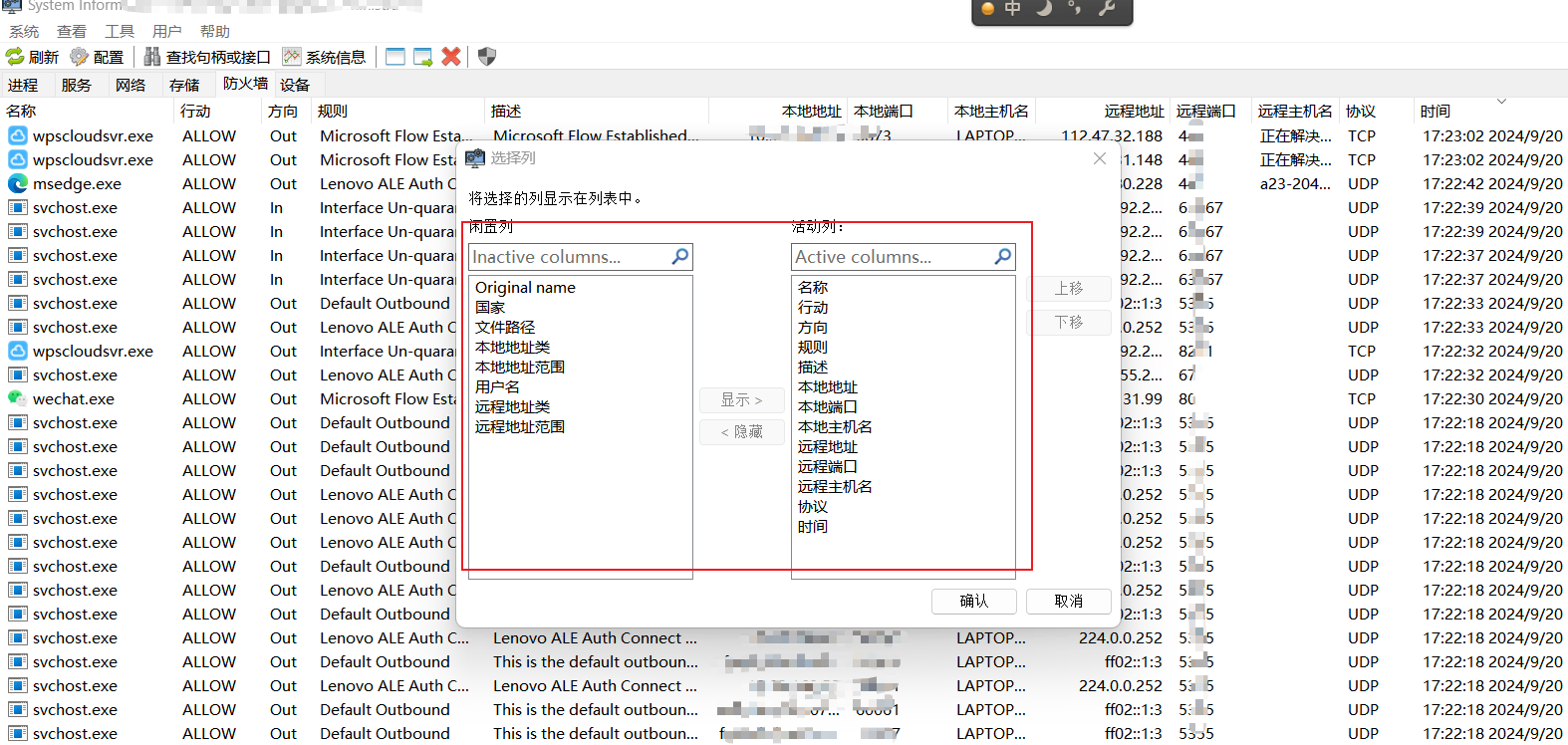This screenshot has width=1568, height=745.
Task: Click the msedge.exe Edge icon
Action: tap(18, 183)
